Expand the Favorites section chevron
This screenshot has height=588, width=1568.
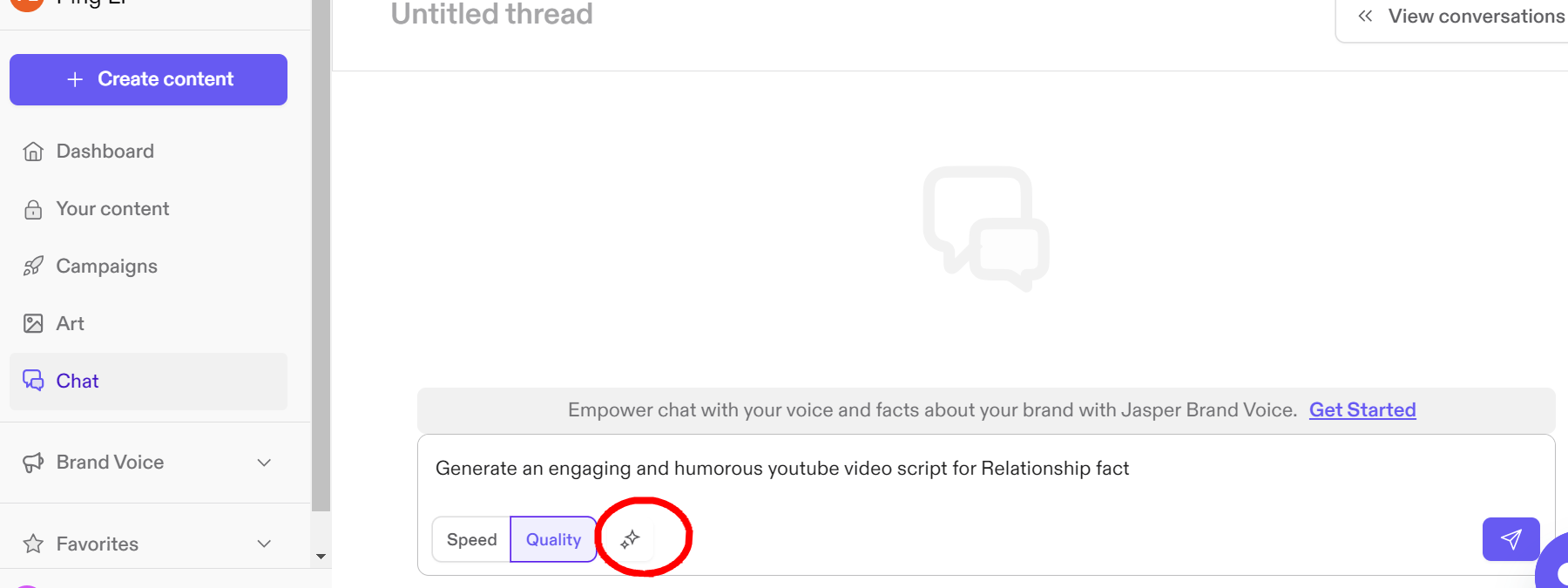[264, 544]
